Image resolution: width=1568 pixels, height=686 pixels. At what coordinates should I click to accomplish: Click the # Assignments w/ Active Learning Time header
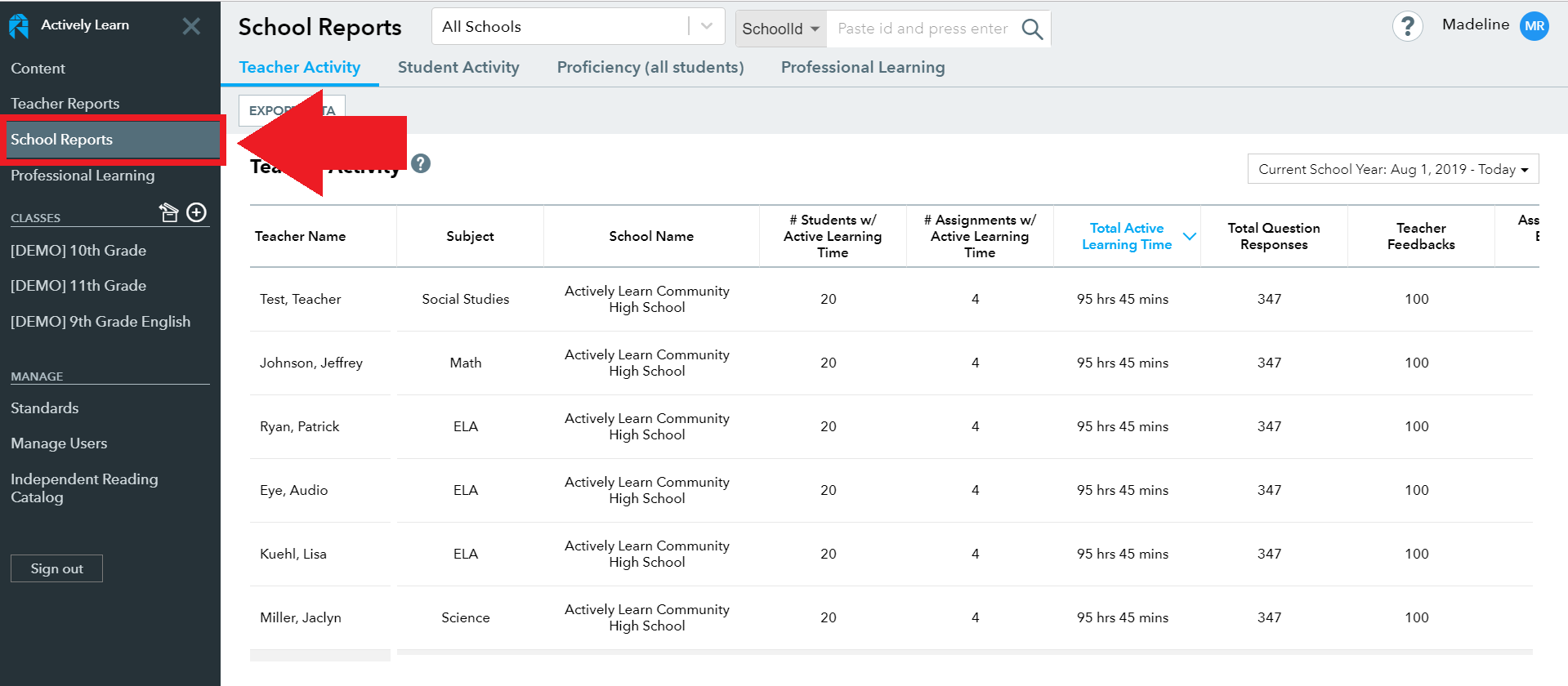tap(980, 236)
